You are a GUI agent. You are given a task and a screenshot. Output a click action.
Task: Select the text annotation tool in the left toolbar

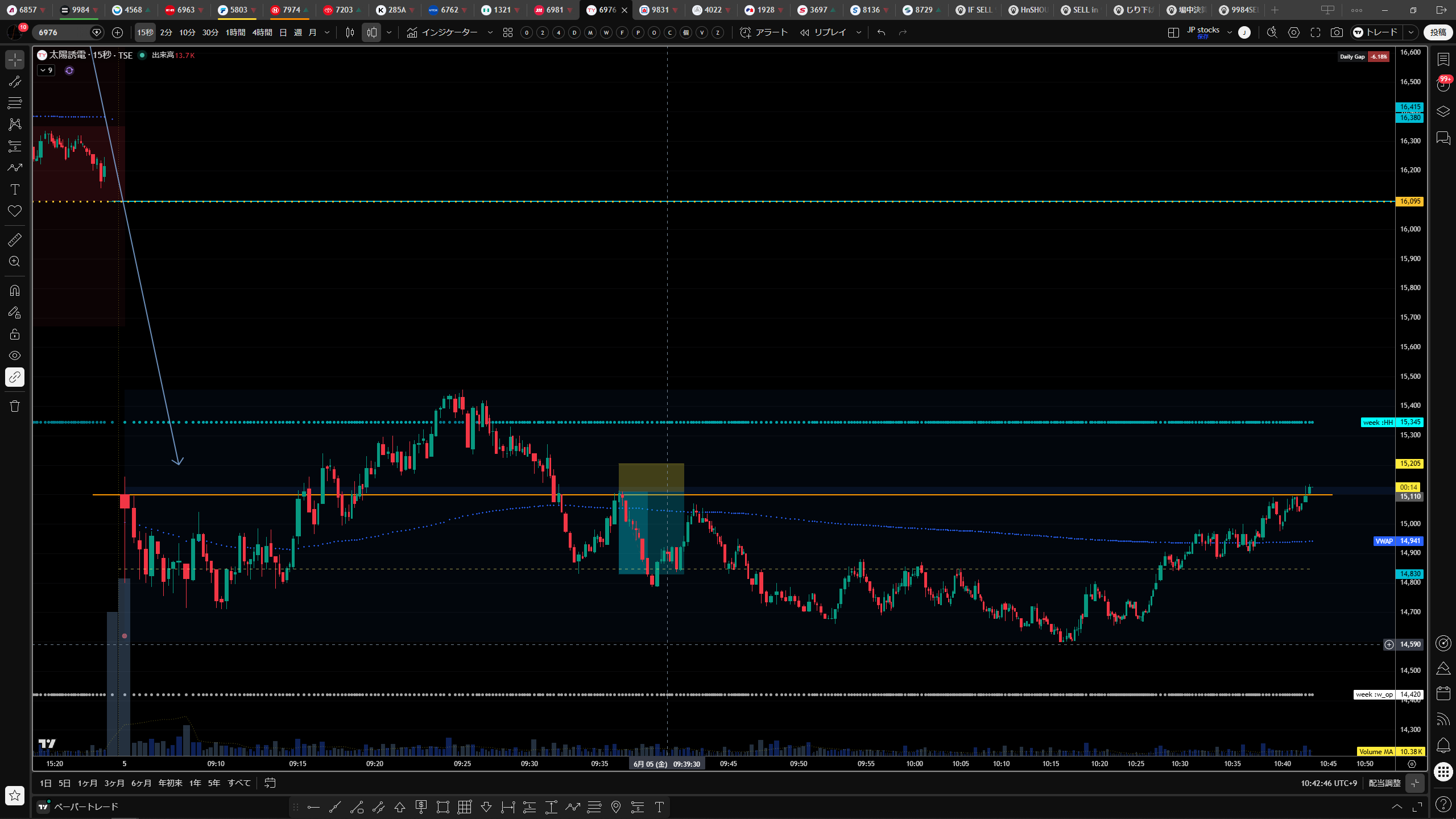click(x=15, y=189)
